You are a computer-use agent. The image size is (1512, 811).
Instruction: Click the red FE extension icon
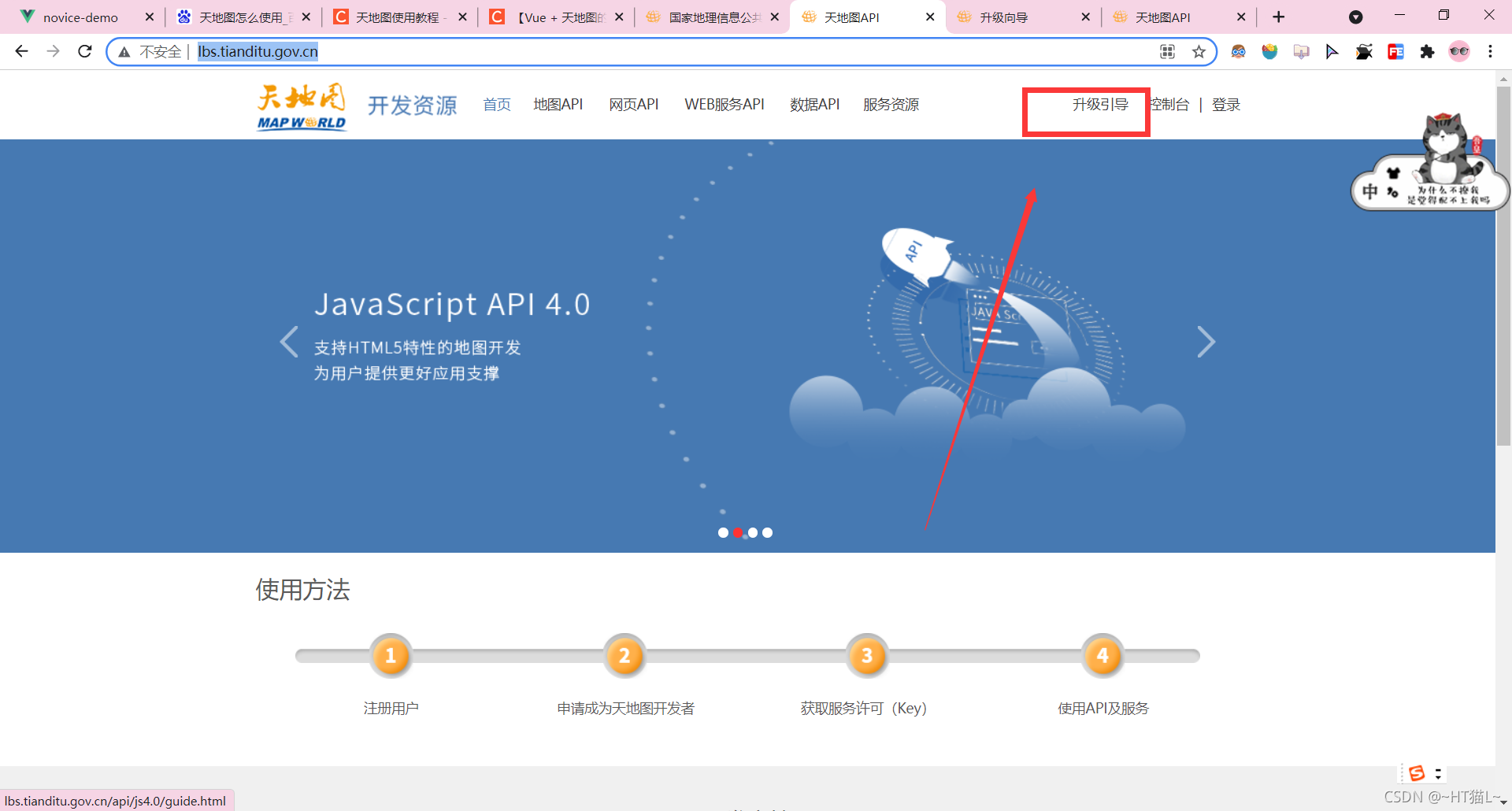click(1395, 52)
